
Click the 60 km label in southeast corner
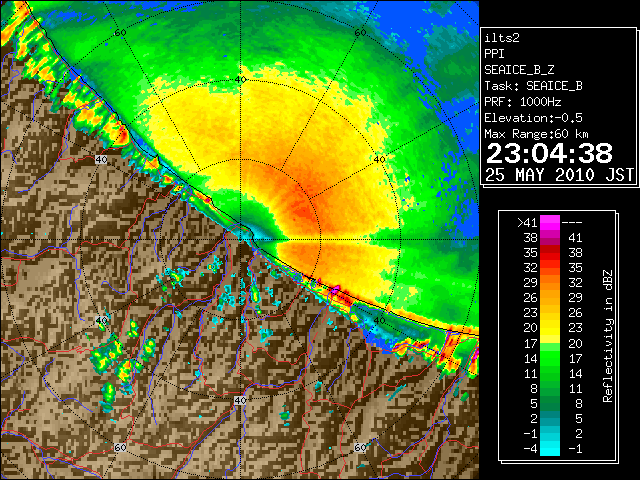tap(360, 447)
